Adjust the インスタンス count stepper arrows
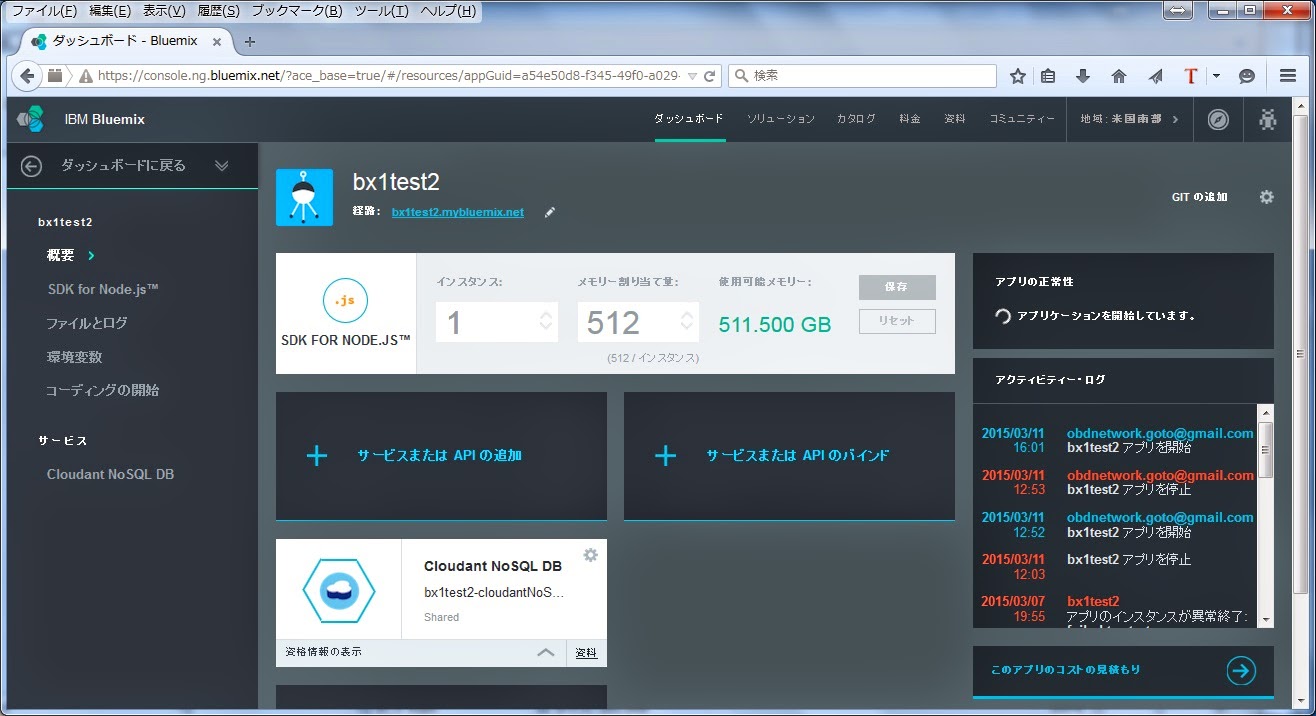Viewport: 1316px width, 716px height. (x=545, y=322)
